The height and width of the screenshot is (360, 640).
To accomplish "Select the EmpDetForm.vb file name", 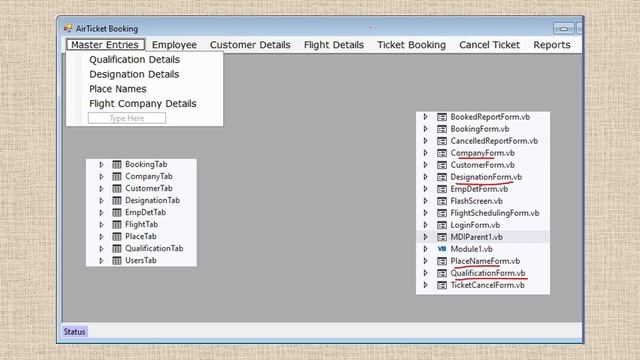I will pyautogui.click(x=479, y=189).
